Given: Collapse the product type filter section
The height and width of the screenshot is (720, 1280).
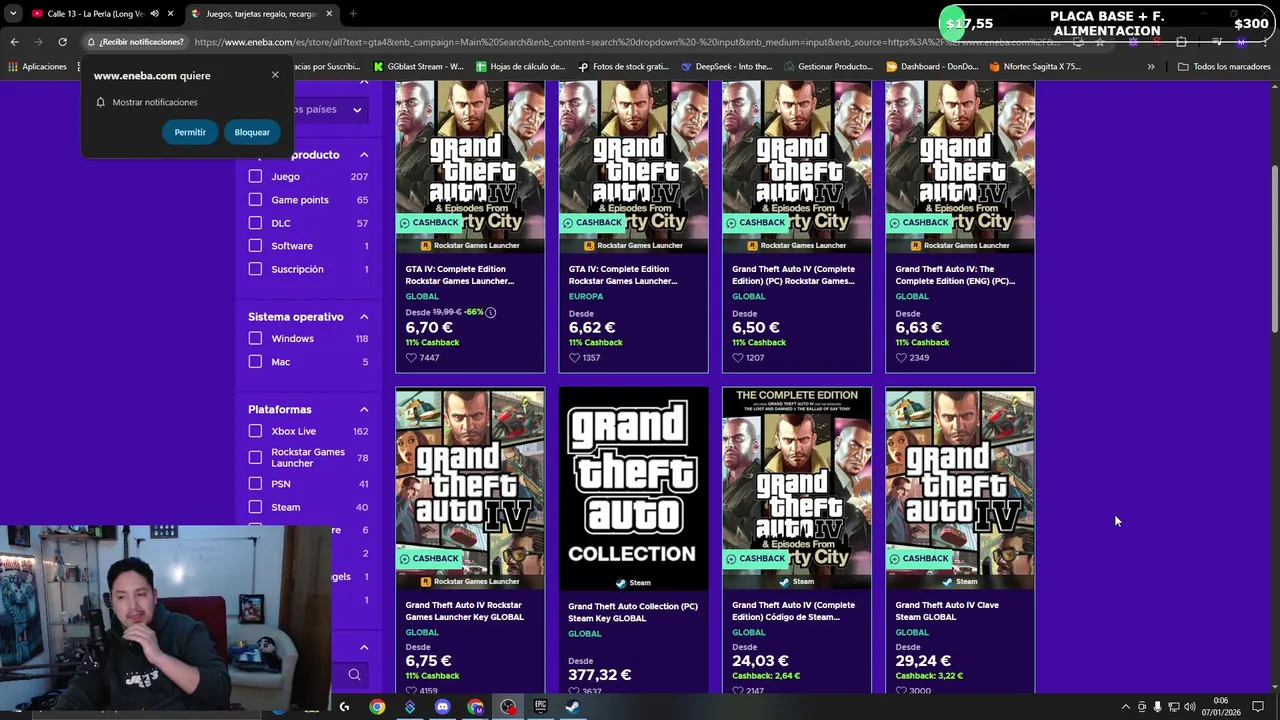Looking at the screenshot, I should 364,155.
